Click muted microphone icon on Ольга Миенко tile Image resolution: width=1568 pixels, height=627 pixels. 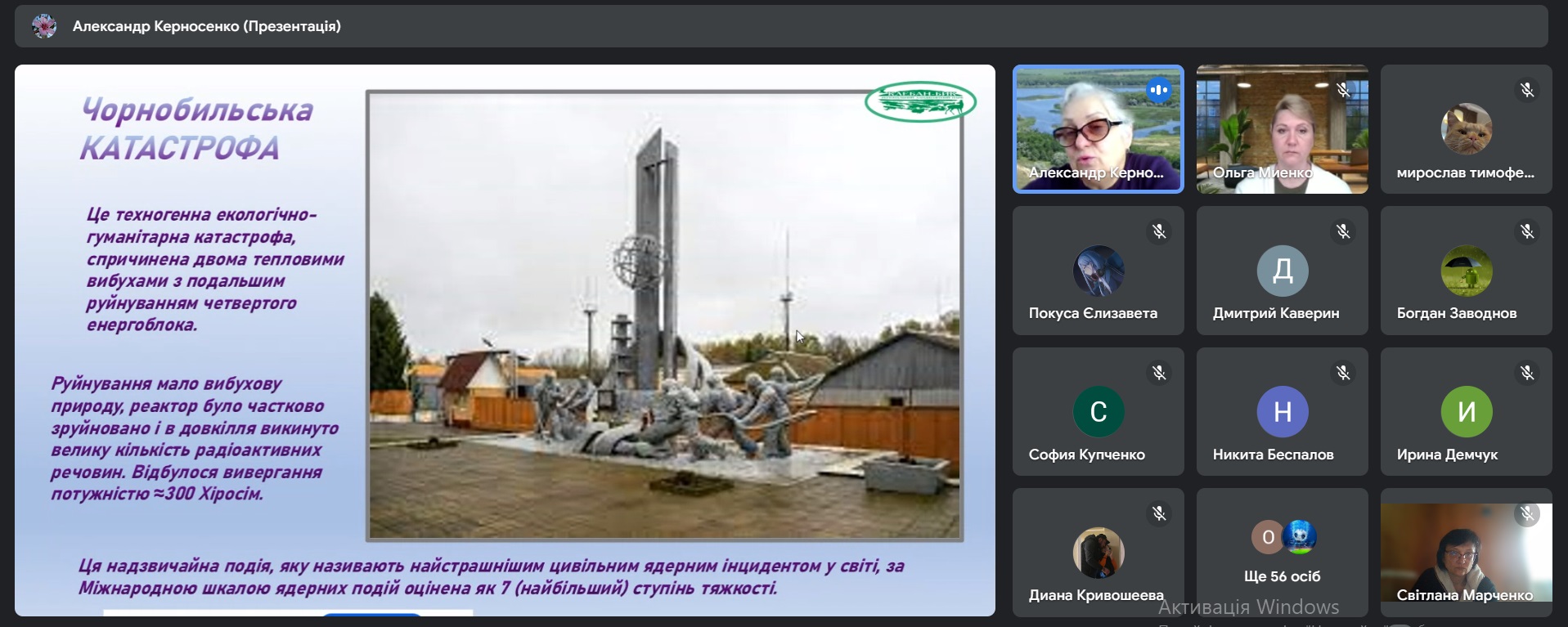[x=1343, y=90]
